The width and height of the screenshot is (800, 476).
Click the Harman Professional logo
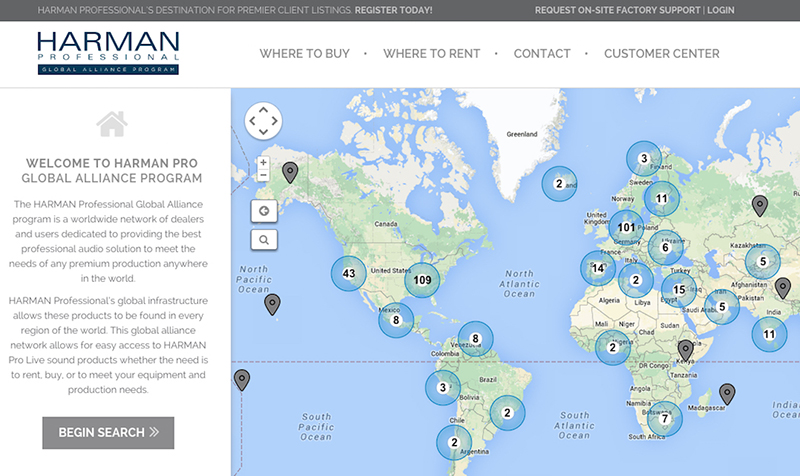[108, 53]
